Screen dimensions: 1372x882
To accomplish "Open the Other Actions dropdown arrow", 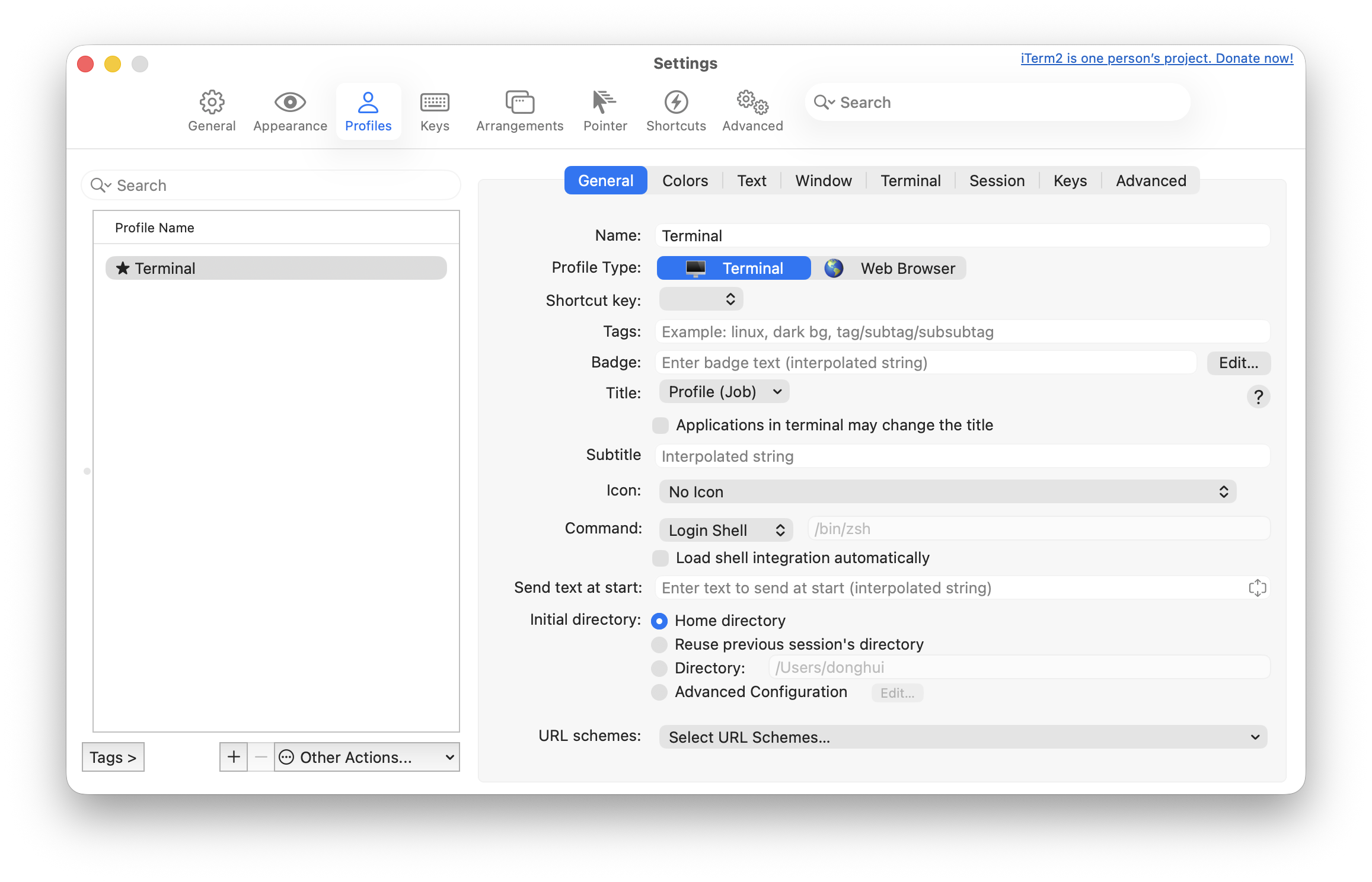I will (x=450, y=757).
